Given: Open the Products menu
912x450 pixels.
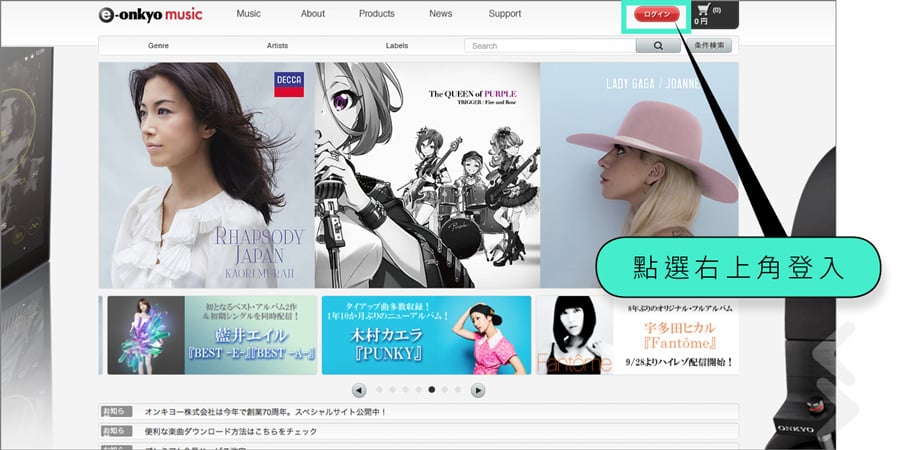Looking at the screenshot, I should [376, 13].
